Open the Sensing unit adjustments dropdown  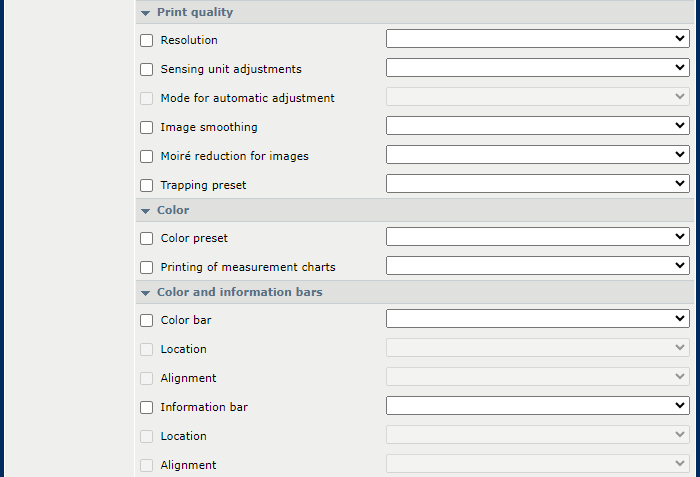click(538, 68)
